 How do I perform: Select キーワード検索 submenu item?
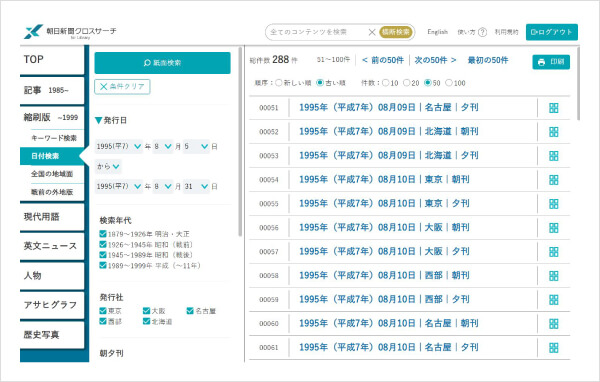54,138
